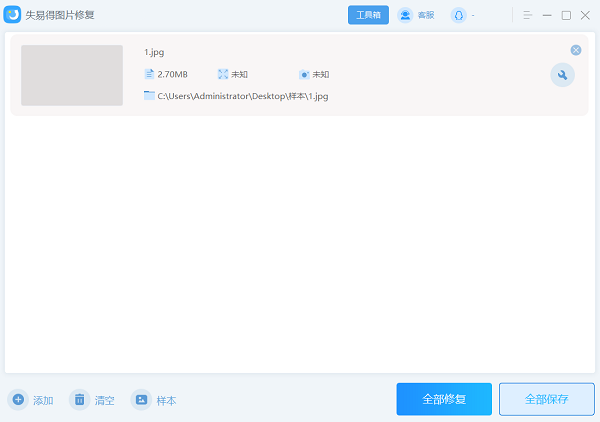
Task: Open the 失易得图片修复 app logo
Action: coord(12,15)
